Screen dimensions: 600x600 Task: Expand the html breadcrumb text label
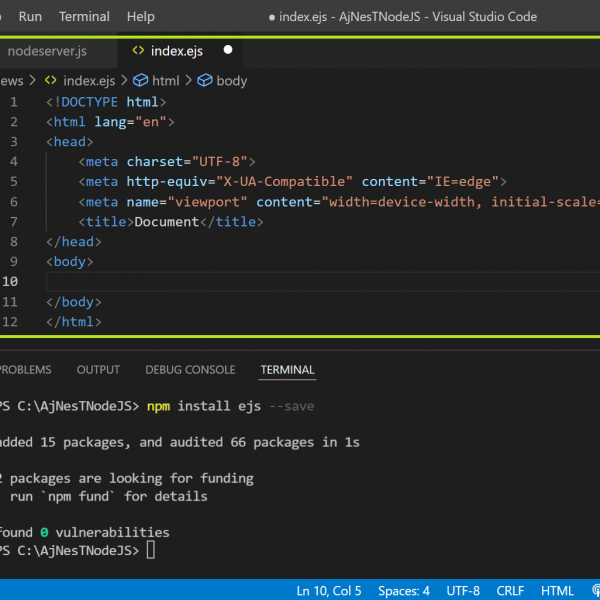[x=166, y=81]
